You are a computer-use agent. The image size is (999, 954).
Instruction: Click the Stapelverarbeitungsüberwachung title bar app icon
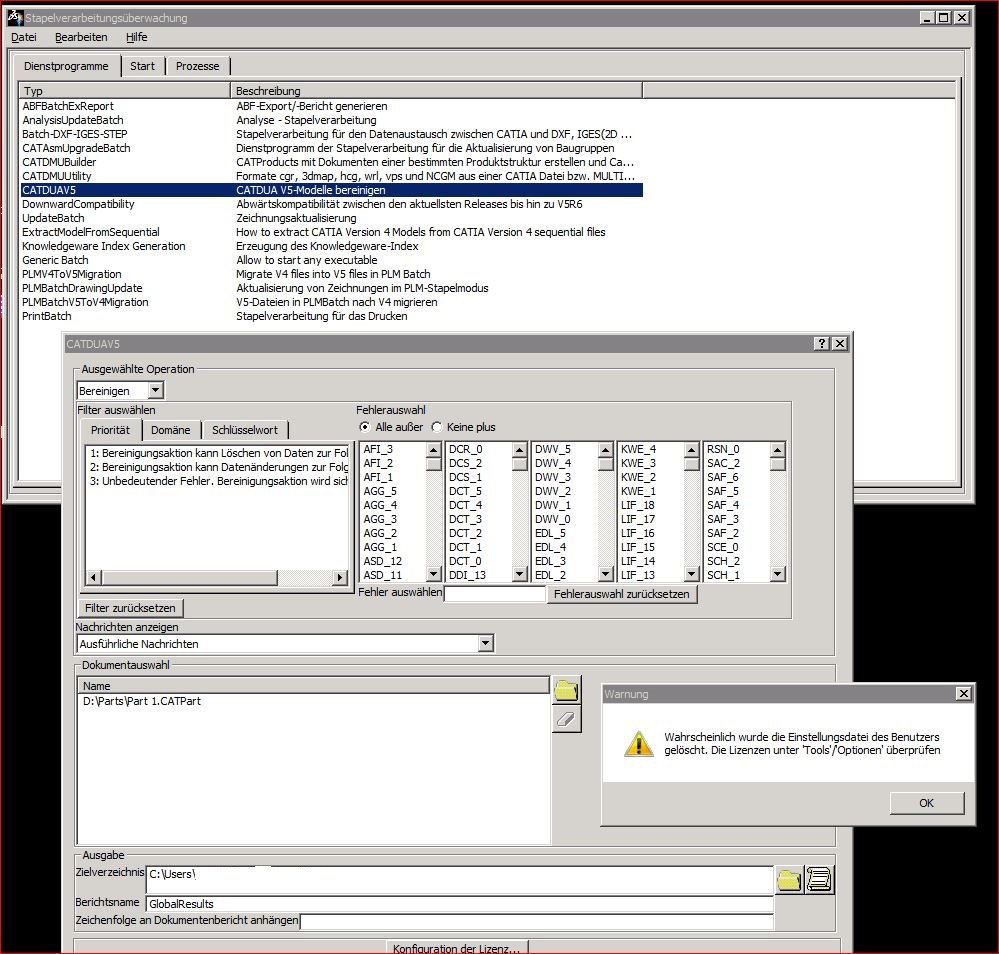pos(15,17)
